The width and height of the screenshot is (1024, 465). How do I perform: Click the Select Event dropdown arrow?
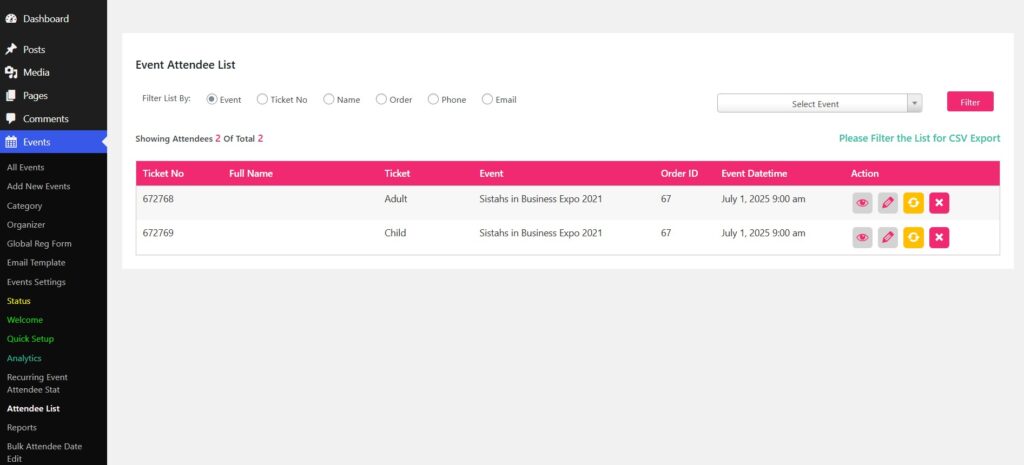tap(914, 104)
